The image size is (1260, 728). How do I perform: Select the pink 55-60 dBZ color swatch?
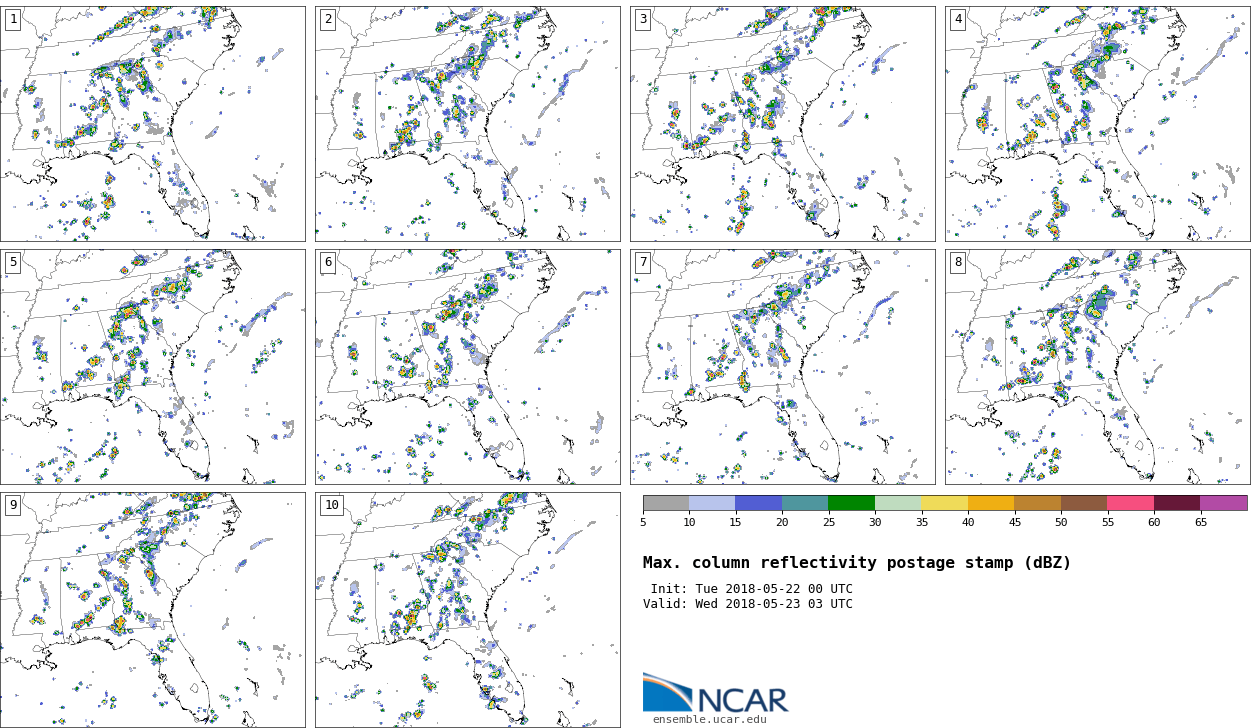tap(1130, 503)
